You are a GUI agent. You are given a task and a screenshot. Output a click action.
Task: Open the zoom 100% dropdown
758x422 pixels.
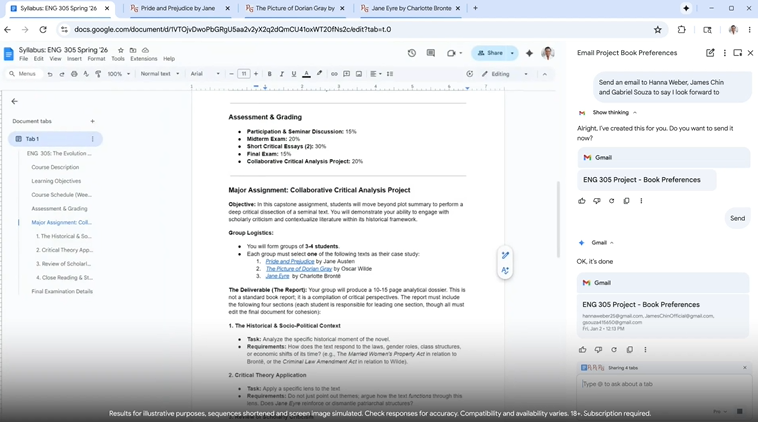[118, 74]
